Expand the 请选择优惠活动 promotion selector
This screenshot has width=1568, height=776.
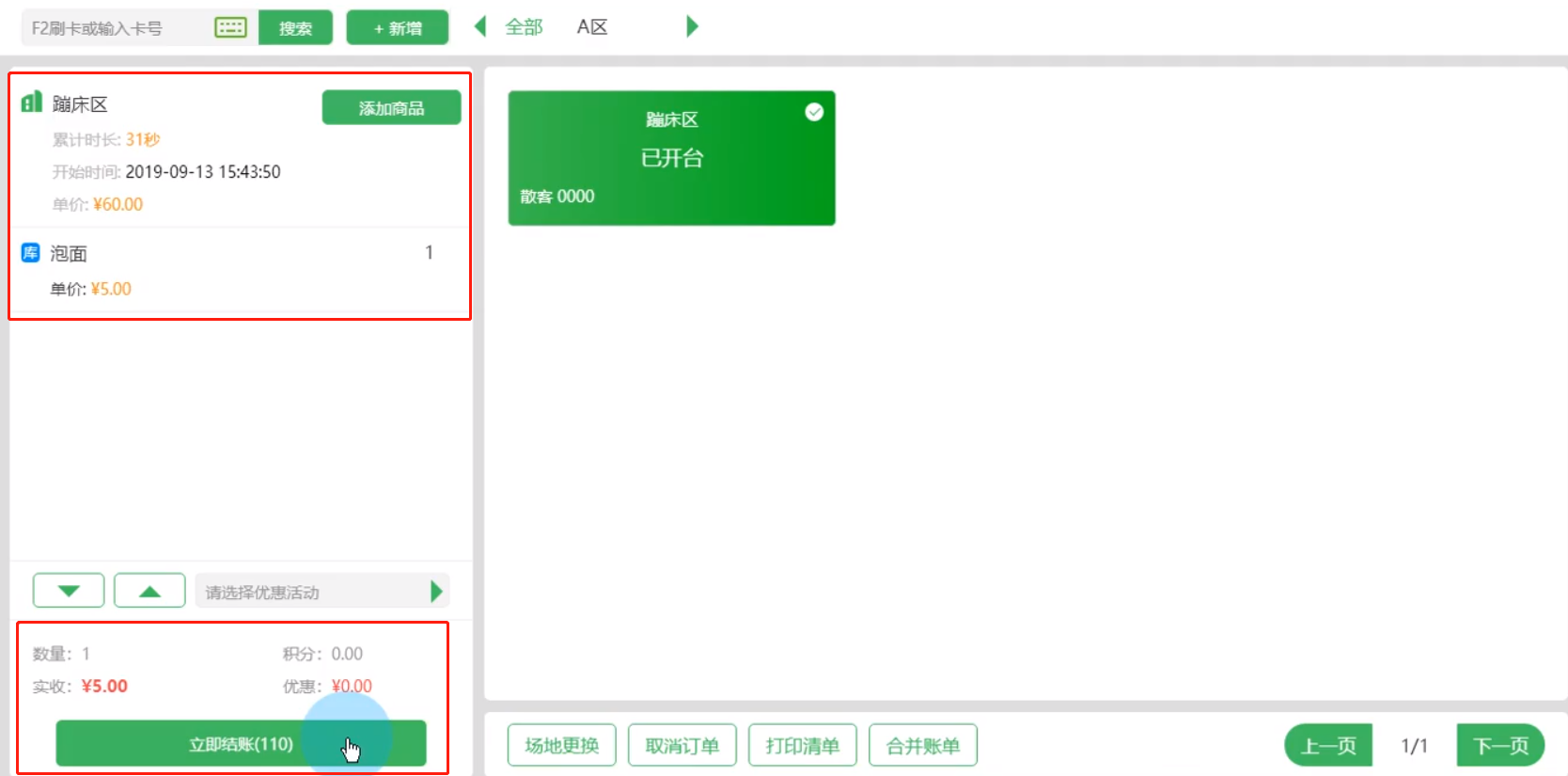(x=310, y=592)
